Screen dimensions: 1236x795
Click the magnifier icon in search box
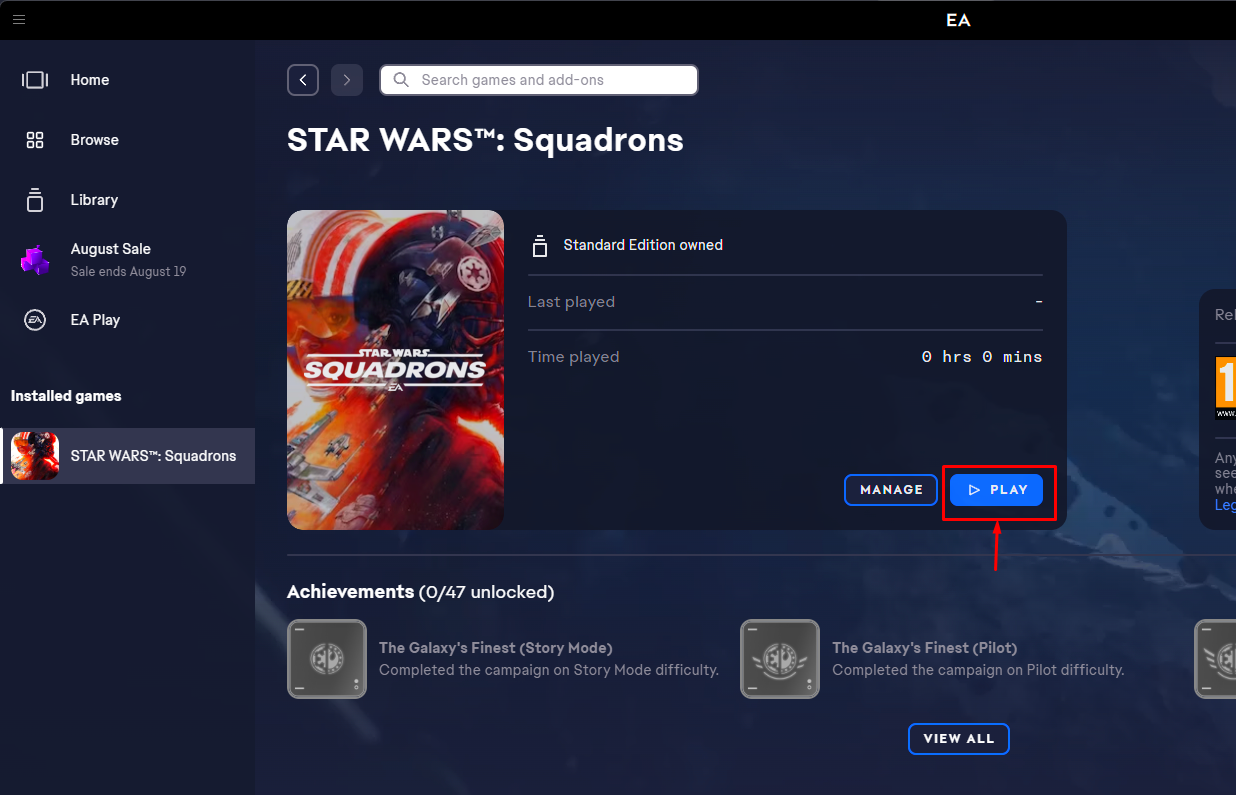401,80
